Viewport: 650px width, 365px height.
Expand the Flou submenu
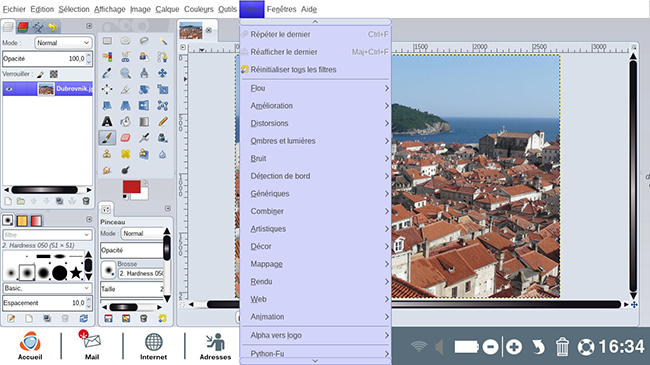point(315,88)
